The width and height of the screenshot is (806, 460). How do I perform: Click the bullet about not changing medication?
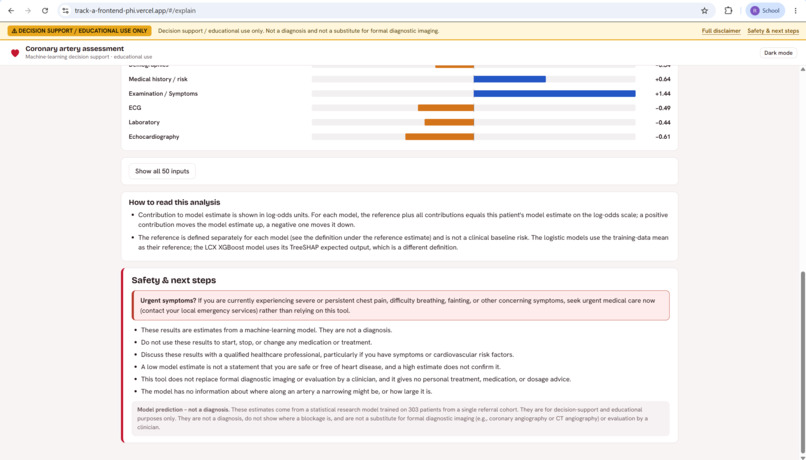tap(257, 342)
